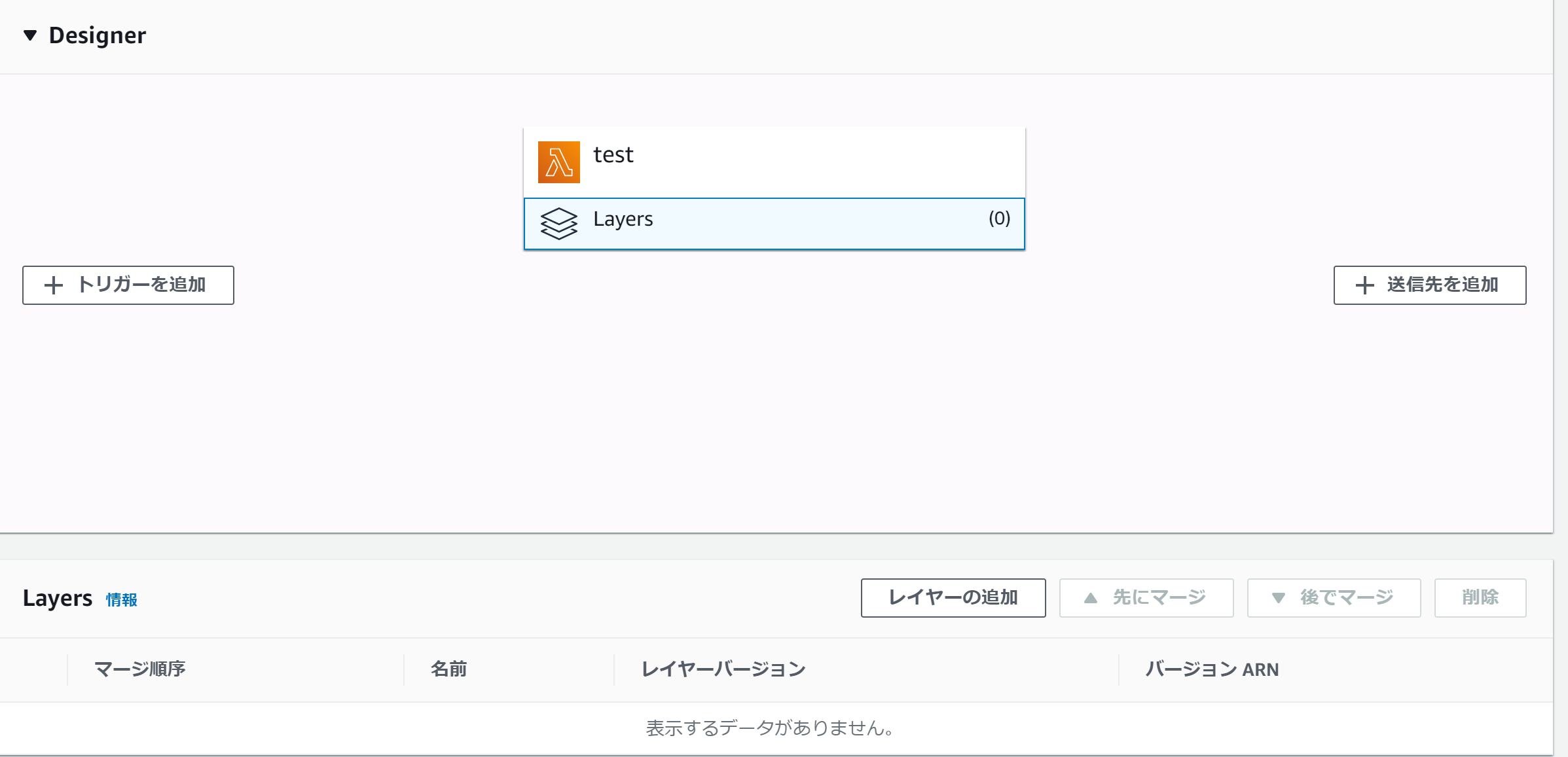The height and width of the screenshot is (757, 1568).
Task: Click the 削除 button
Action: click(1480, 597)
